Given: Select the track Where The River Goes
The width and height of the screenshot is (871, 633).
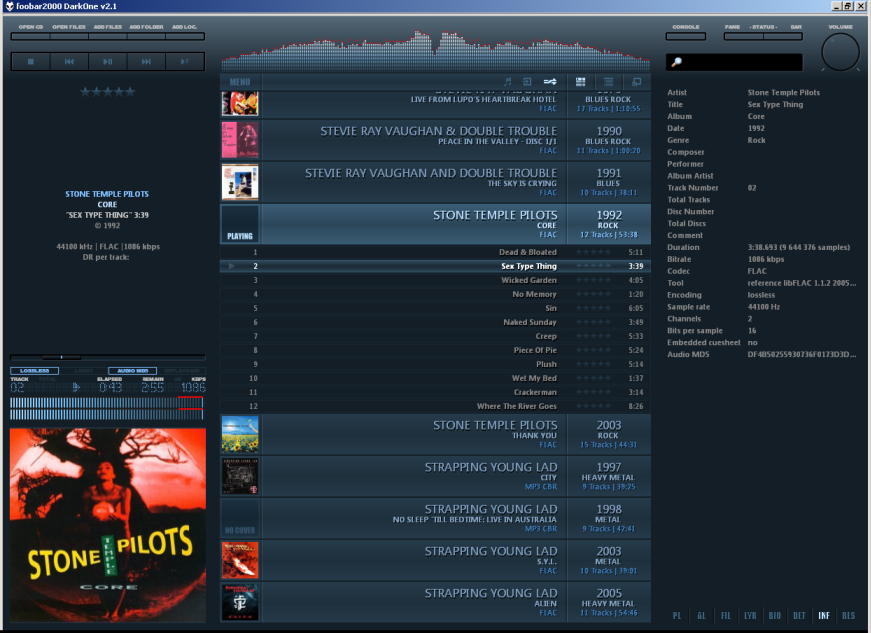Looking at the screenshot, I should (436, 406).
